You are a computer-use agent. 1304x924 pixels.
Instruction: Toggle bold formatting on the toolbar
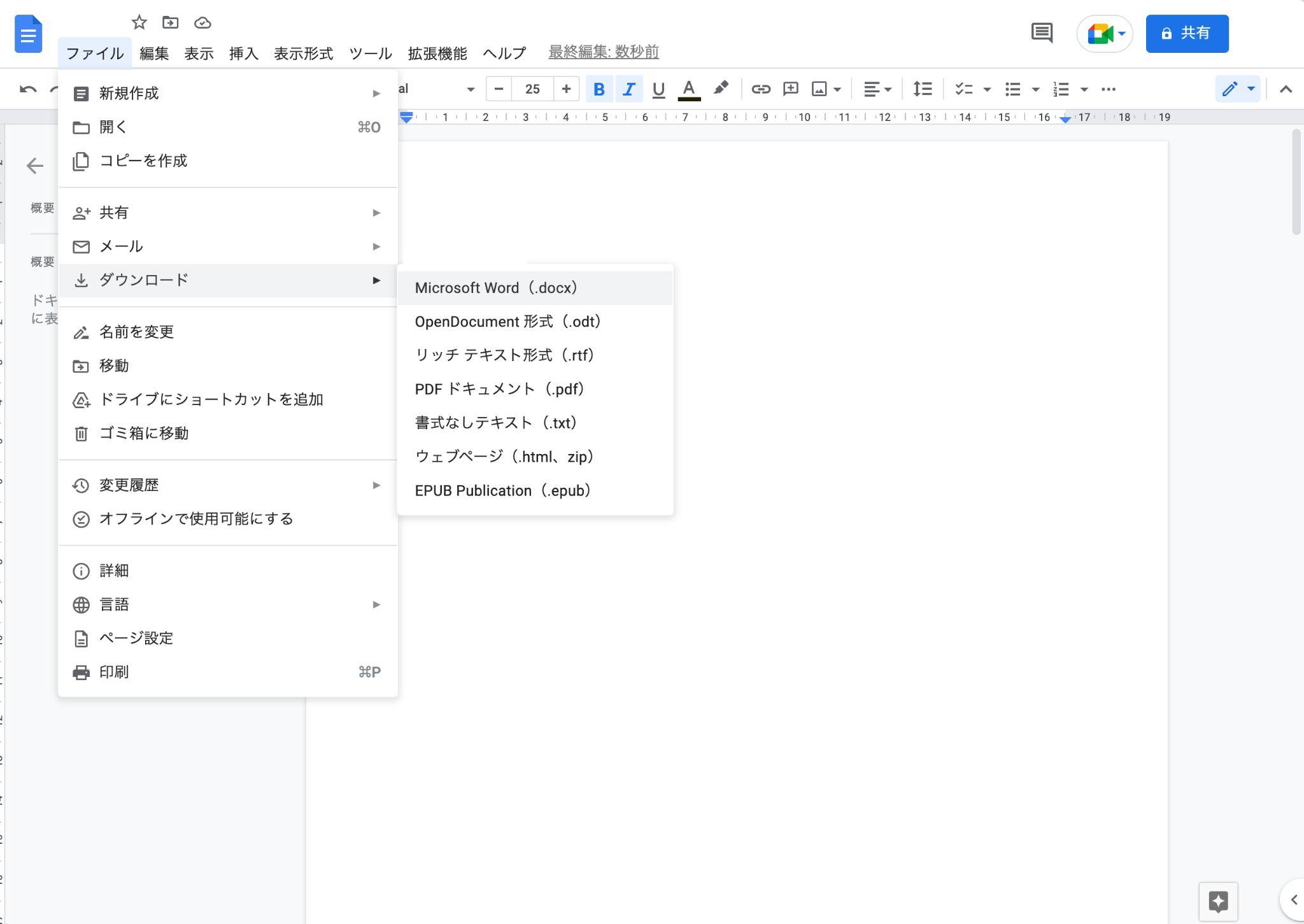coord(599,89)
